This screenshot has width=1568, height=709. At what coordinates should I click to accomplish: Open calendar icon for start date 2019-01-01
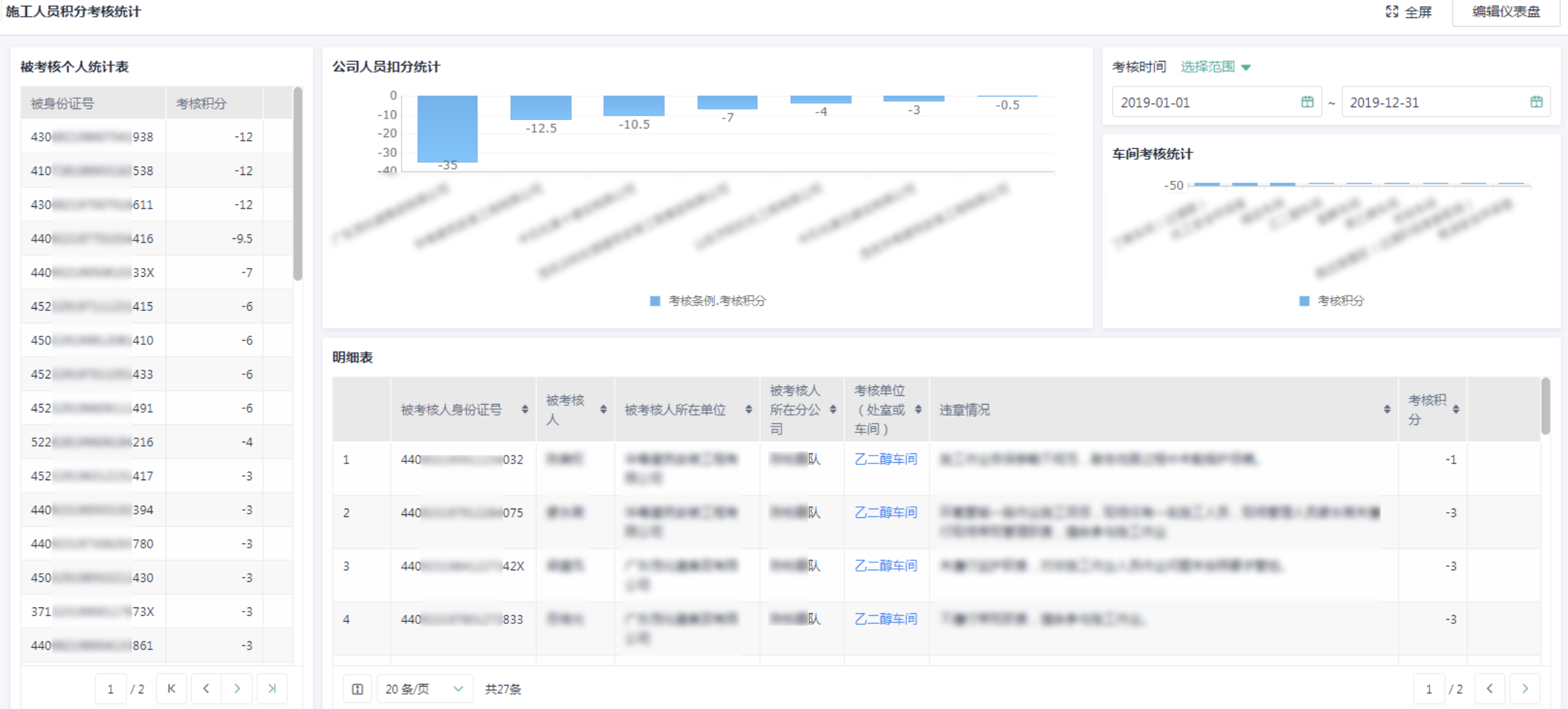(x=1307, y=102)
